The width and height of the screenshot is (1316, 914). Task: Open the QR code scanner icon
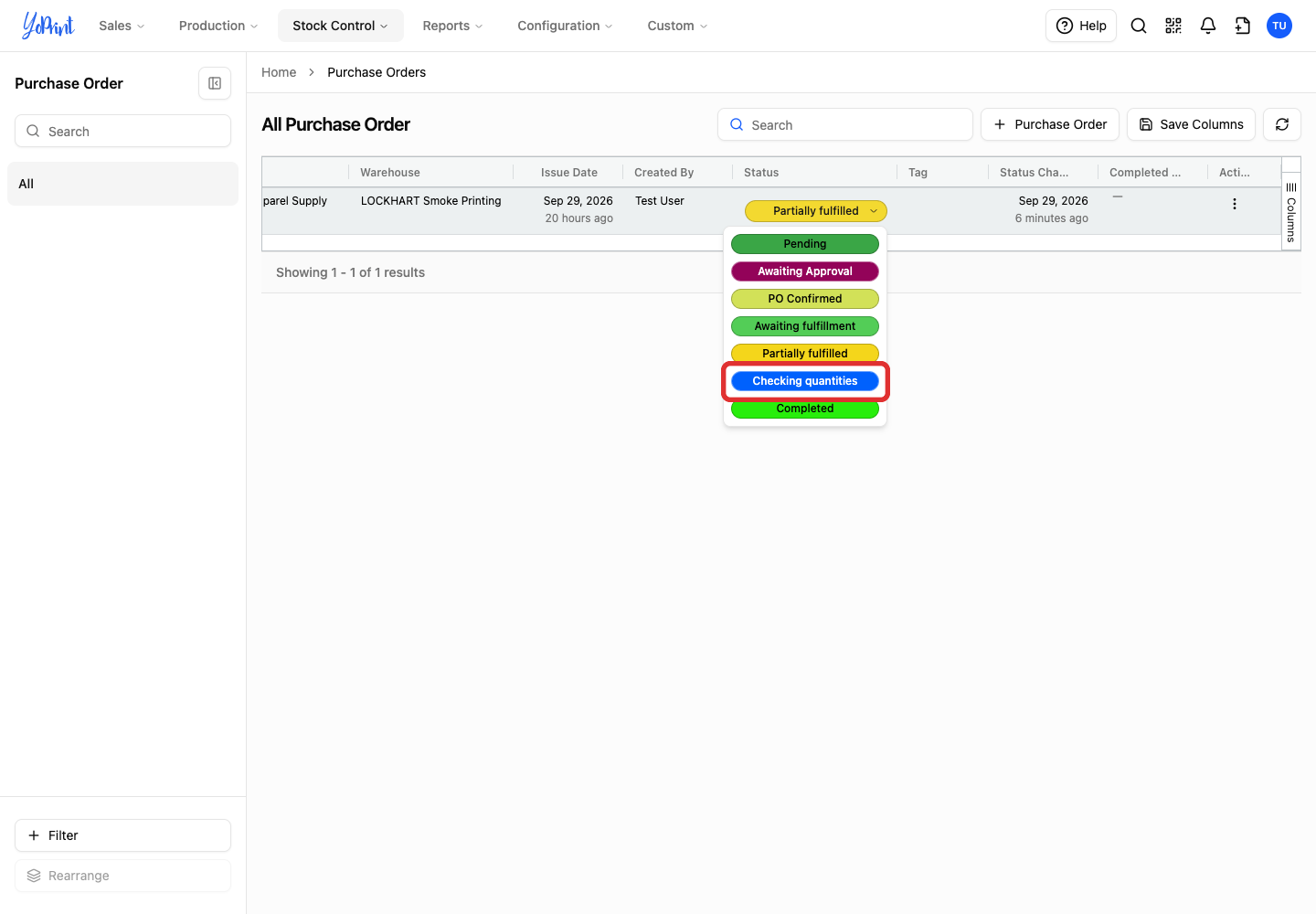1173,26
